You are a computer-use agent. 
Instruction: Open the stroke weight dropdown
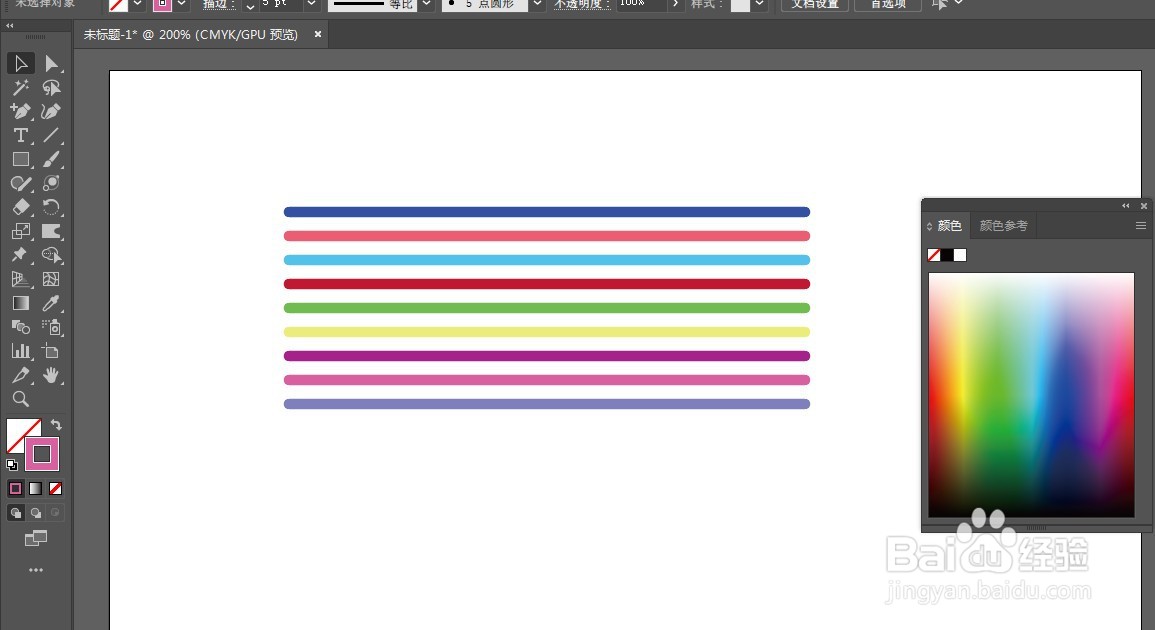coord(310,4)
